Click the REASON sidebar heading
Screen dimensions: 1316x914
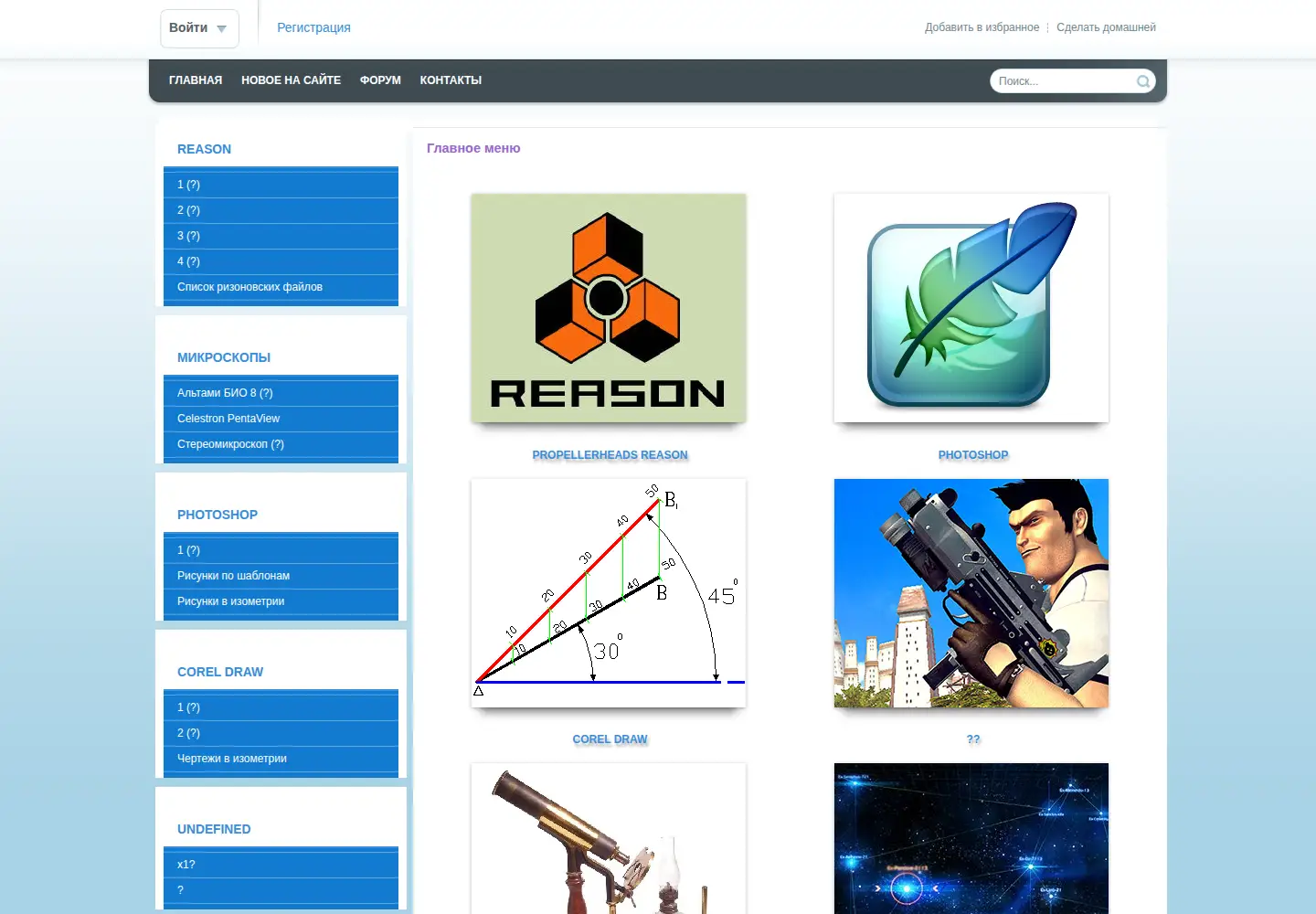point(204,149)
